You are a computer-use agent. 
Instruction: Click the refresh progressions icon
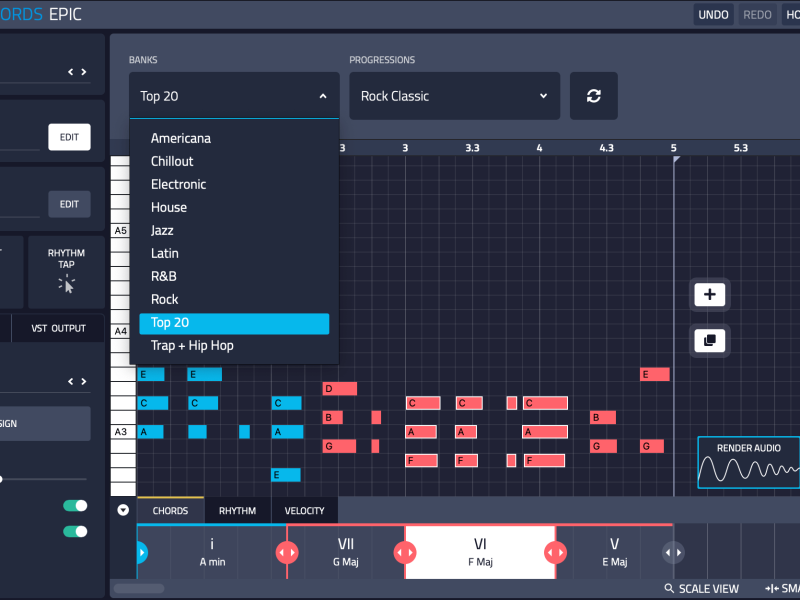(593, 96)
